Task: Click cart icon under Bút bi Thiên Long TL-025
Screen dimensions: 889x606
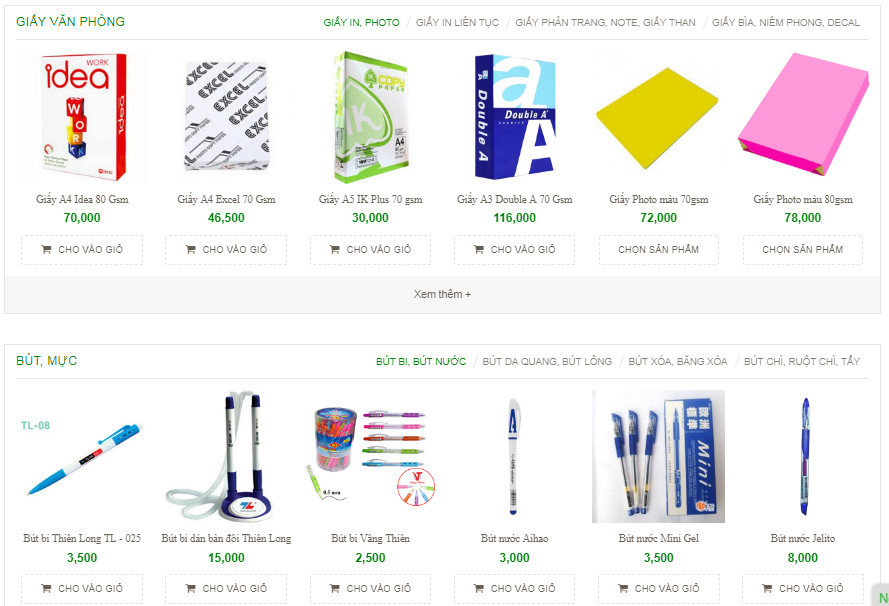Action: [x=46, y=588]
